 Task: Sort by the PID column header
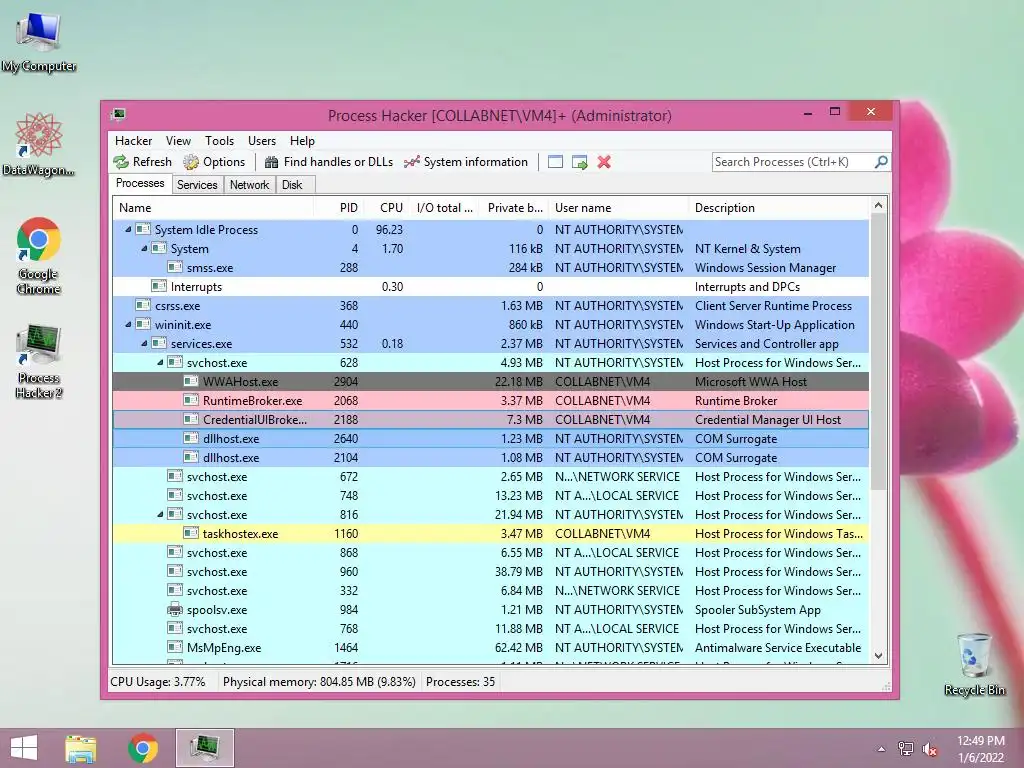[x=338, y=208]
